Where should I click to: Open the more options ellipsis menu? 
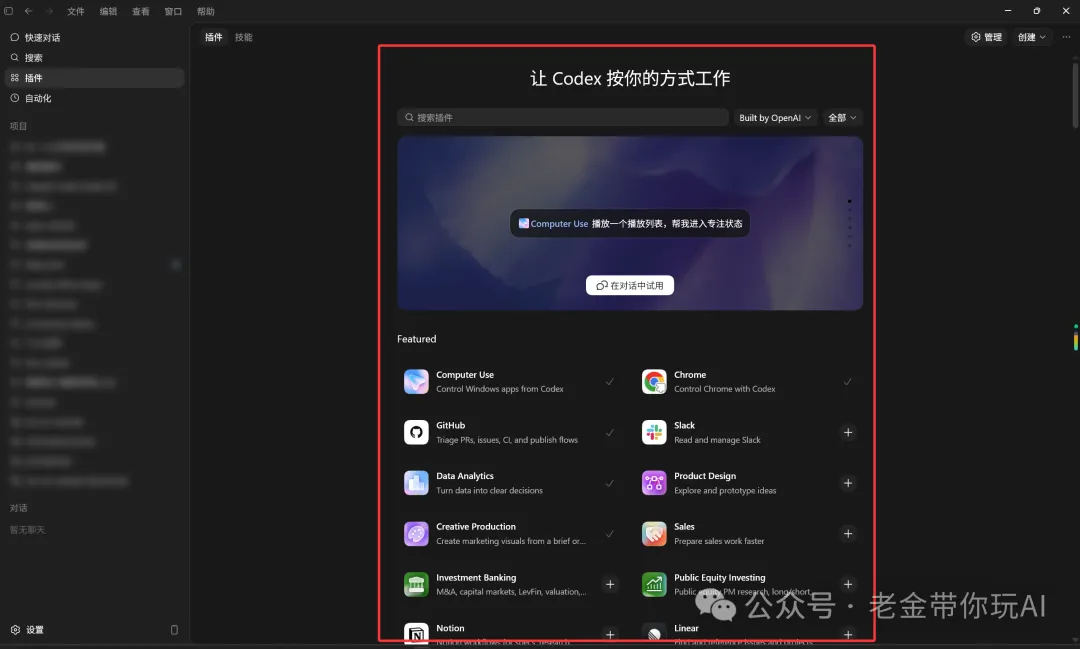pos(1066,37)
